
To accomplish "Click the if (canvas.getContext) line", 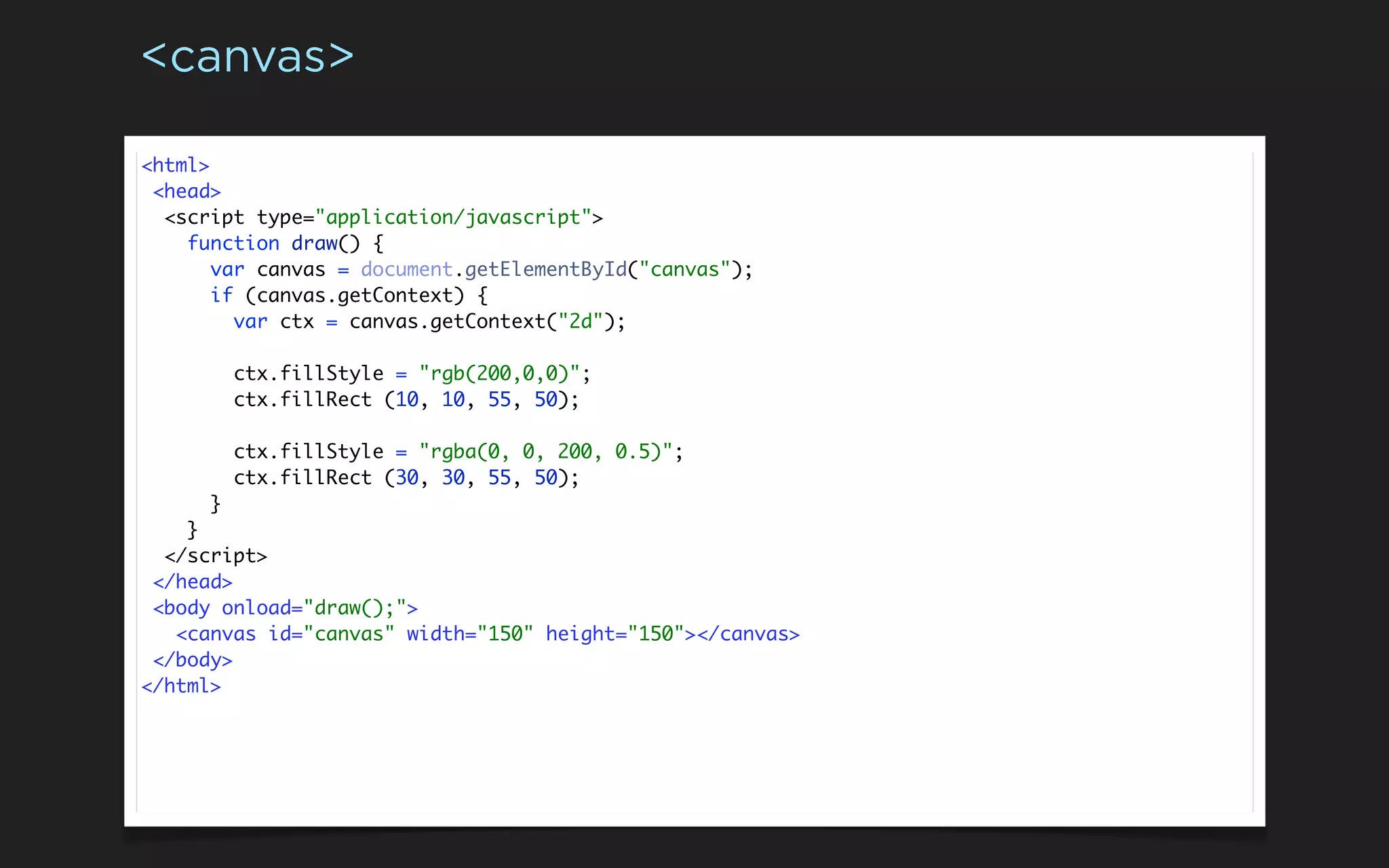I will [349, 296].
